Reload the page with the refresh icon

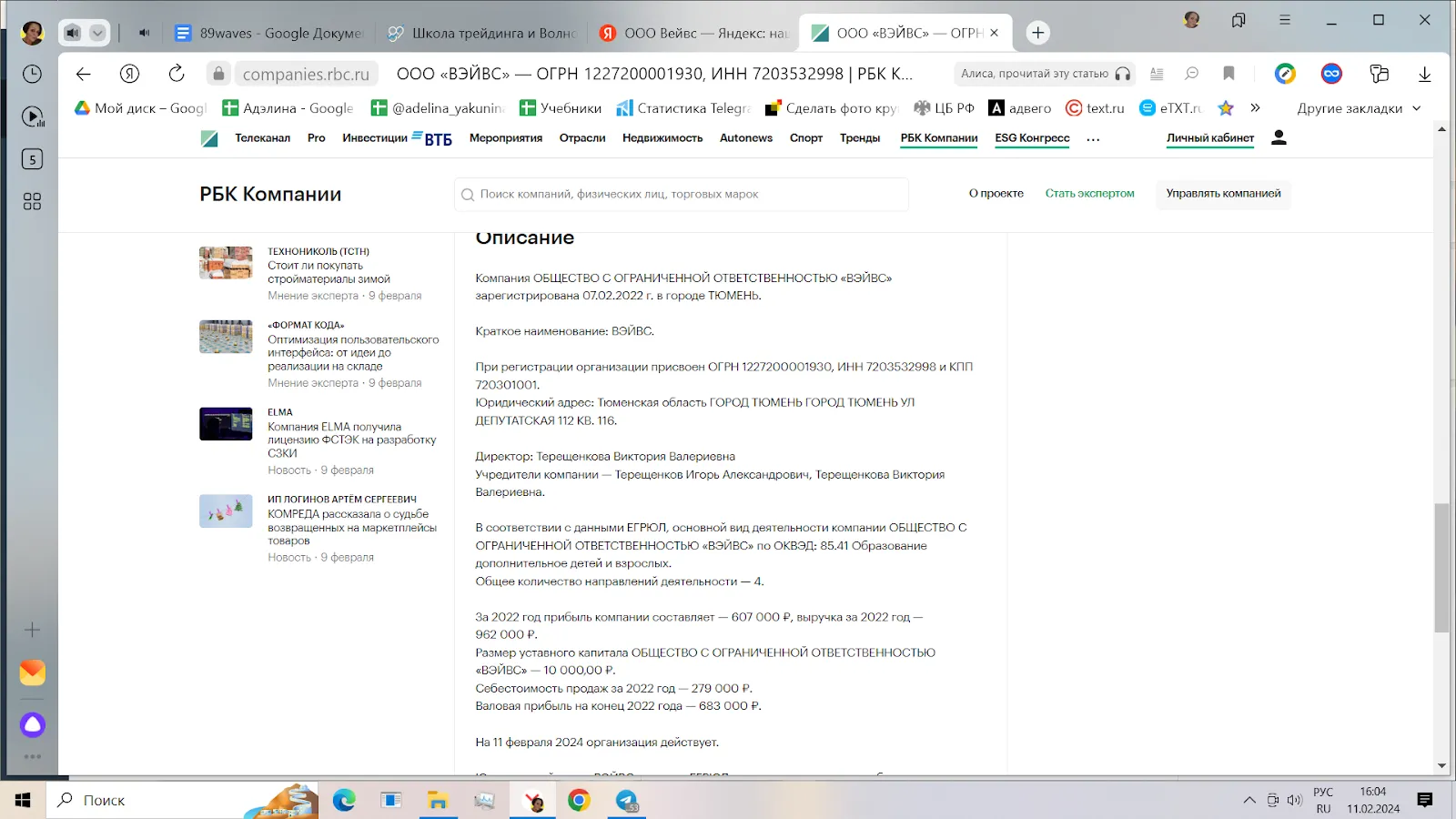click(x=177, y=74)
